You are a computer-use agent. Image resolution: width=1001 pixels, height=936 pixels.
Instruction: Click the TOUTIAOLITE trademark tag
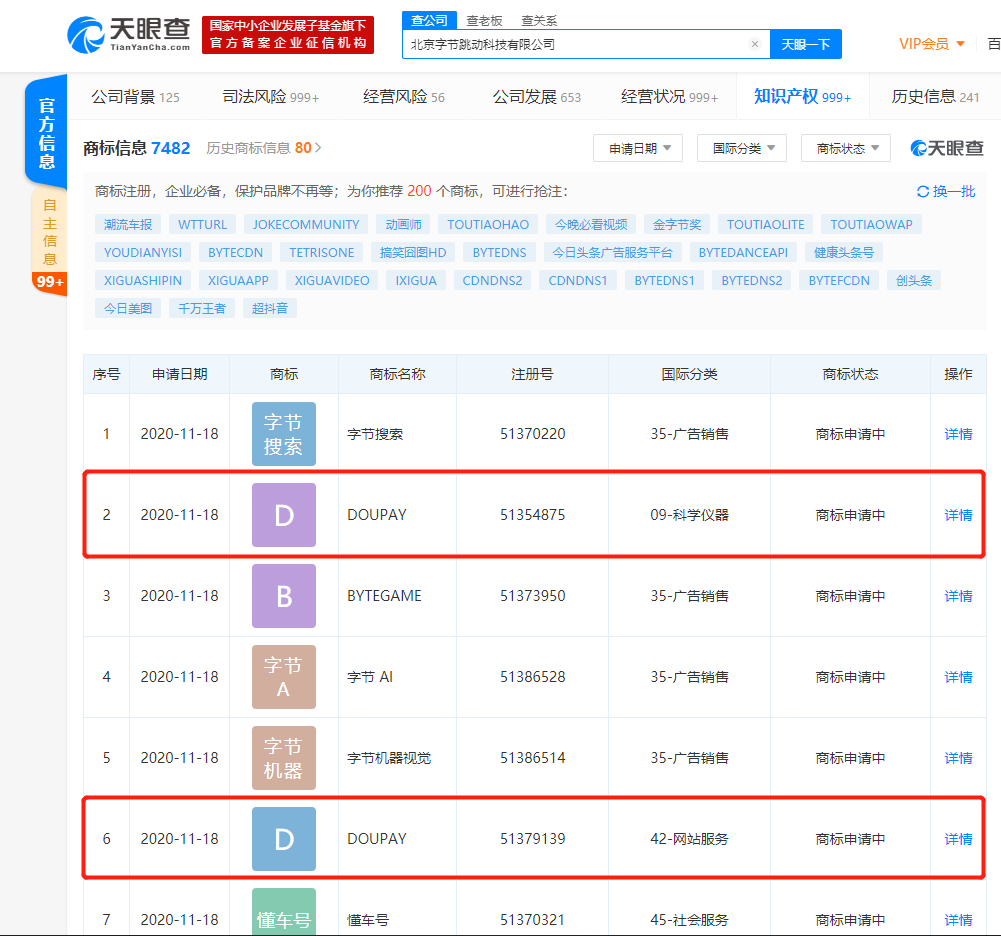pos(765,225)
